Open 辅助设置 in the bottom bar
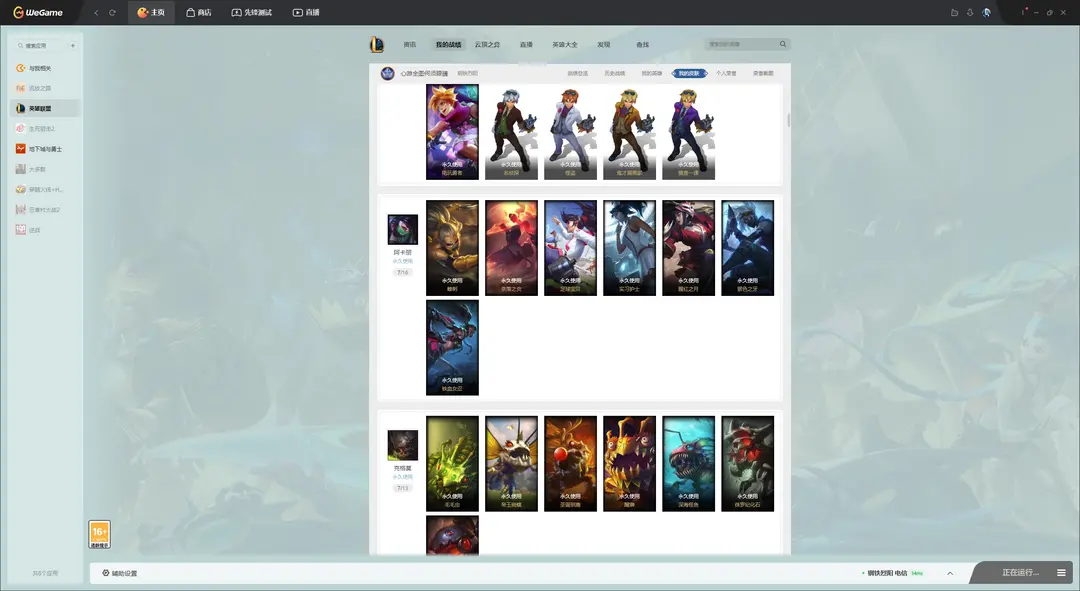Viewport: 1080px width, 591px height. [x=120, y=573]
